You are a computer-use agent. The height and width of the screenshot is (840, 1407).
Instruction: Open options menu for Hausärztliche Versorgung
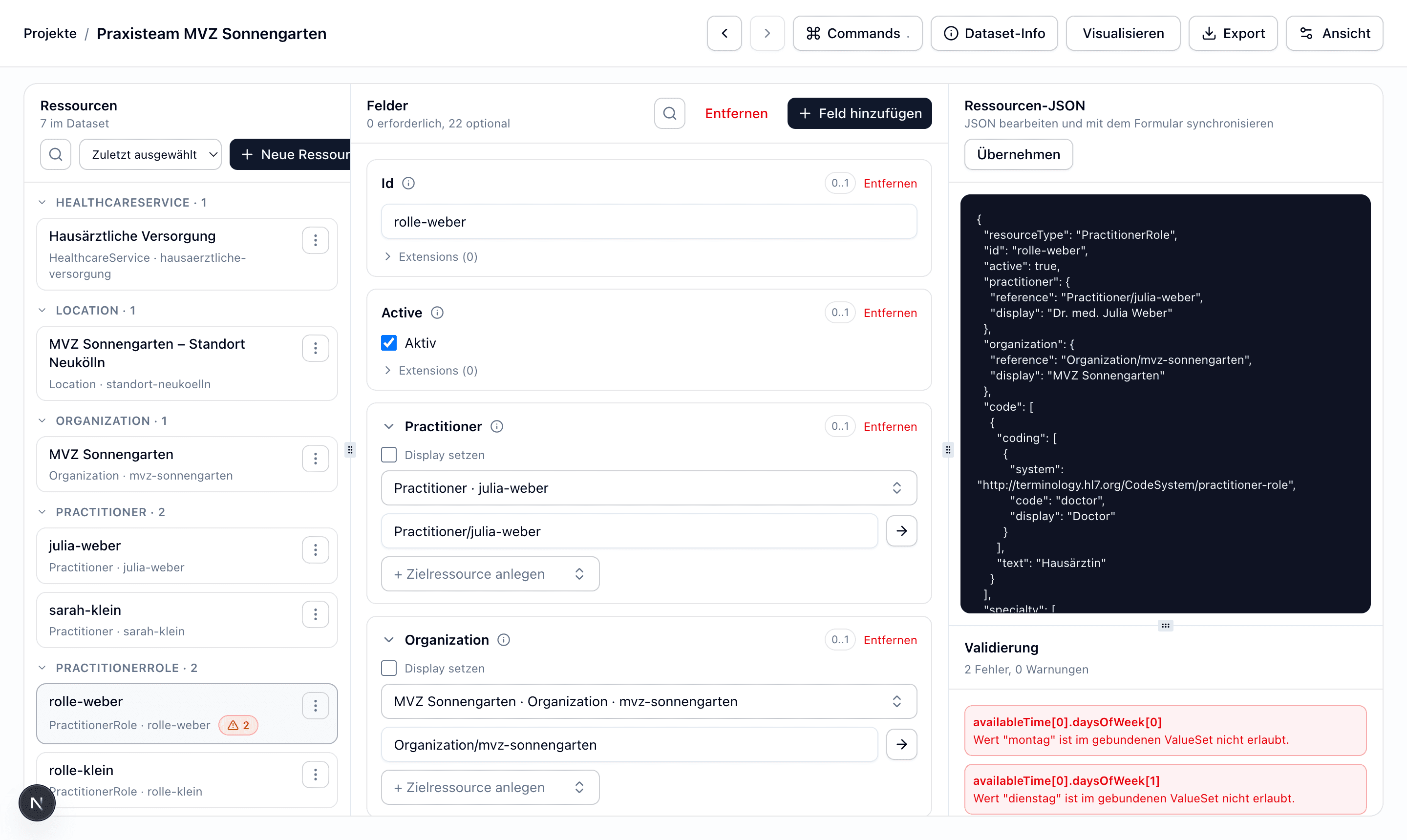coord(316,241)
